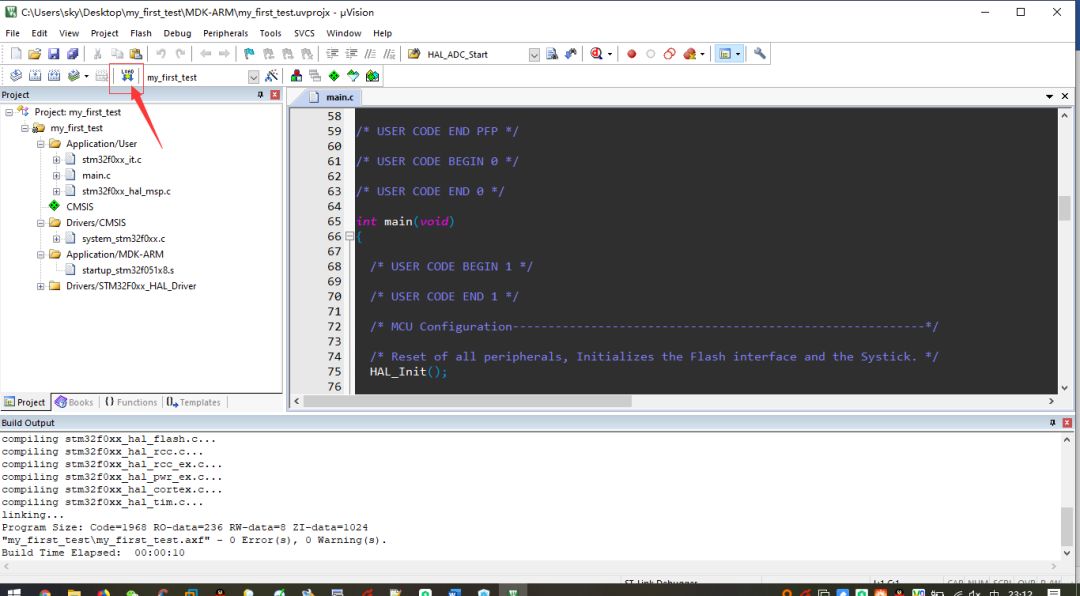Switch to the Functions tab
The height and width of the screenshot is (596, 1080).
(x=131, y=402)
